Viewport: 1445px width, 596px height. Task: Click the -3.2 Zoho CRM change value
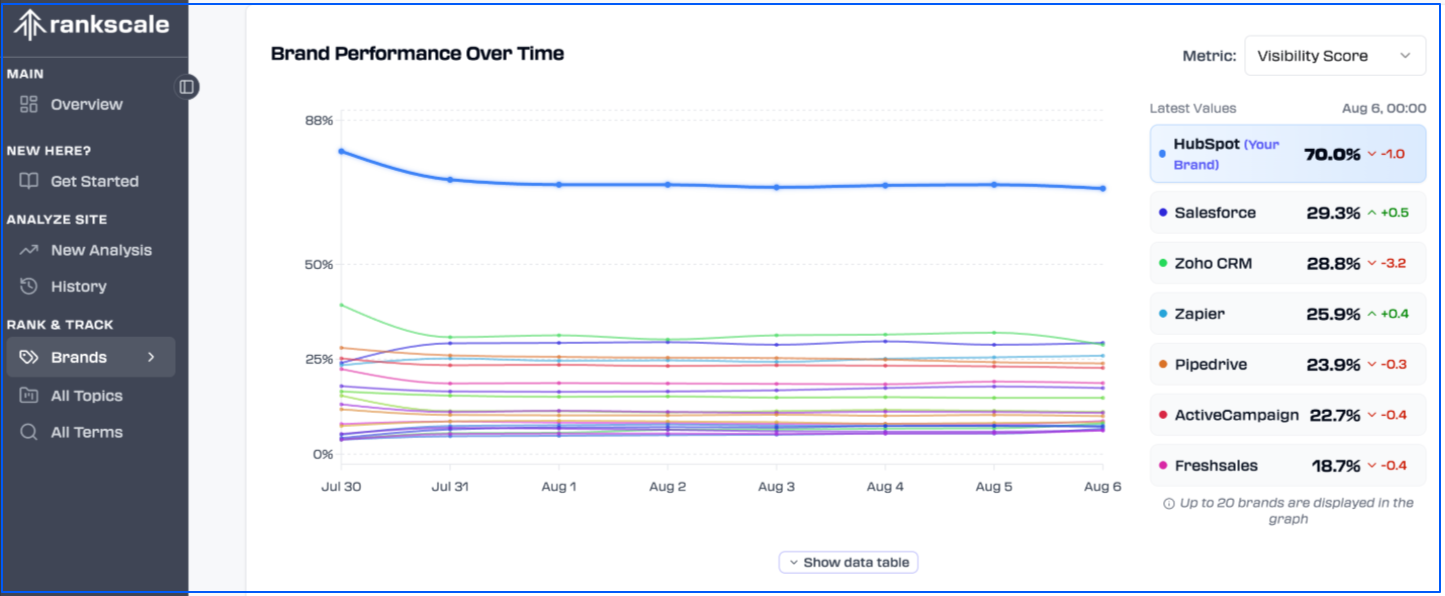[x=1394, y=264]
